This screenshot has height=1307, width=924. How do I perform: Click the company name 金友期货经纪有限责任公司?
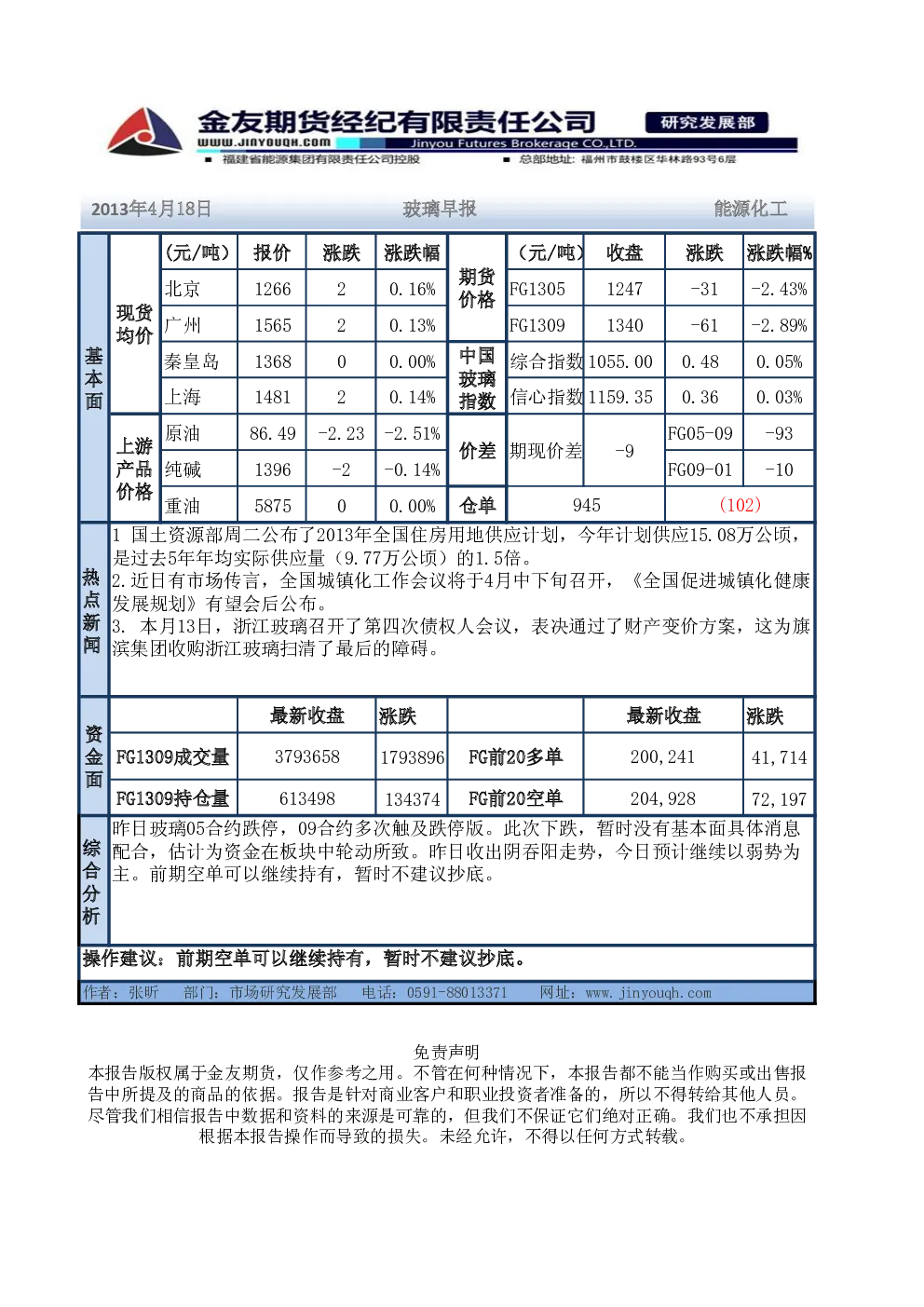pyautogui.click(x=397, y=122)
